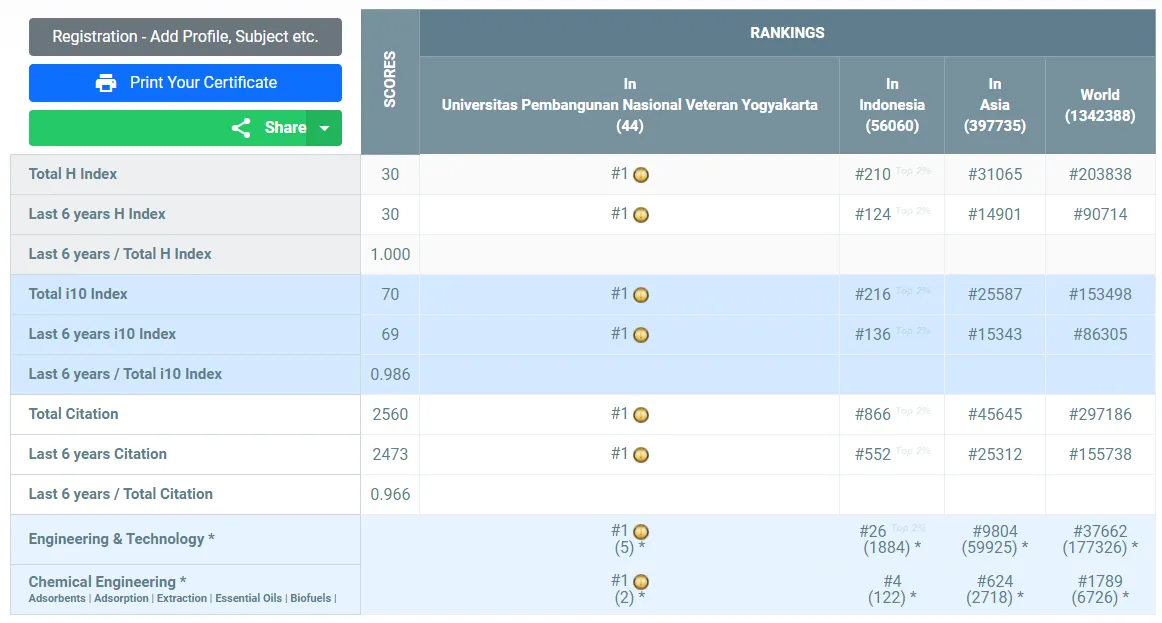Screen dimensions: 1162x623
Task: Click the Engineering & Technology row label
Action: pyautogui.click(x=121, y=539)
